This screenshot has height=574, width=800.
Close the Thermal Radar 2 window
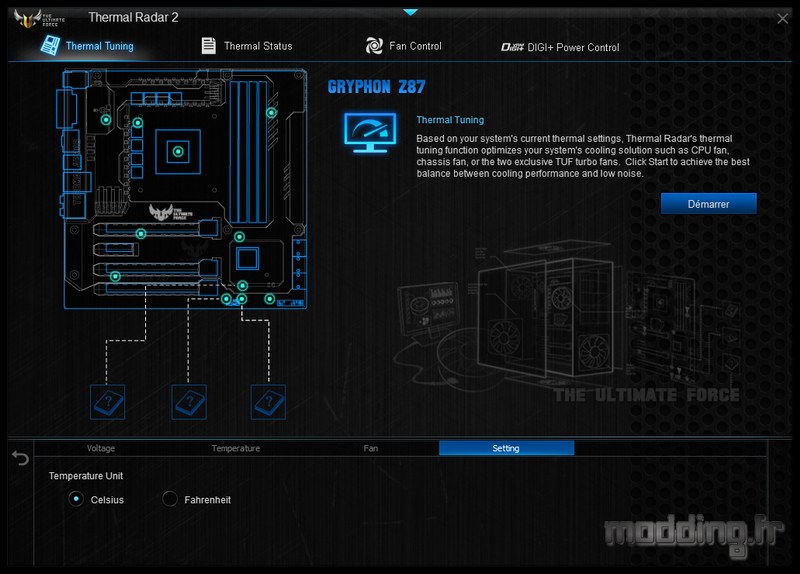pos(782,19)
